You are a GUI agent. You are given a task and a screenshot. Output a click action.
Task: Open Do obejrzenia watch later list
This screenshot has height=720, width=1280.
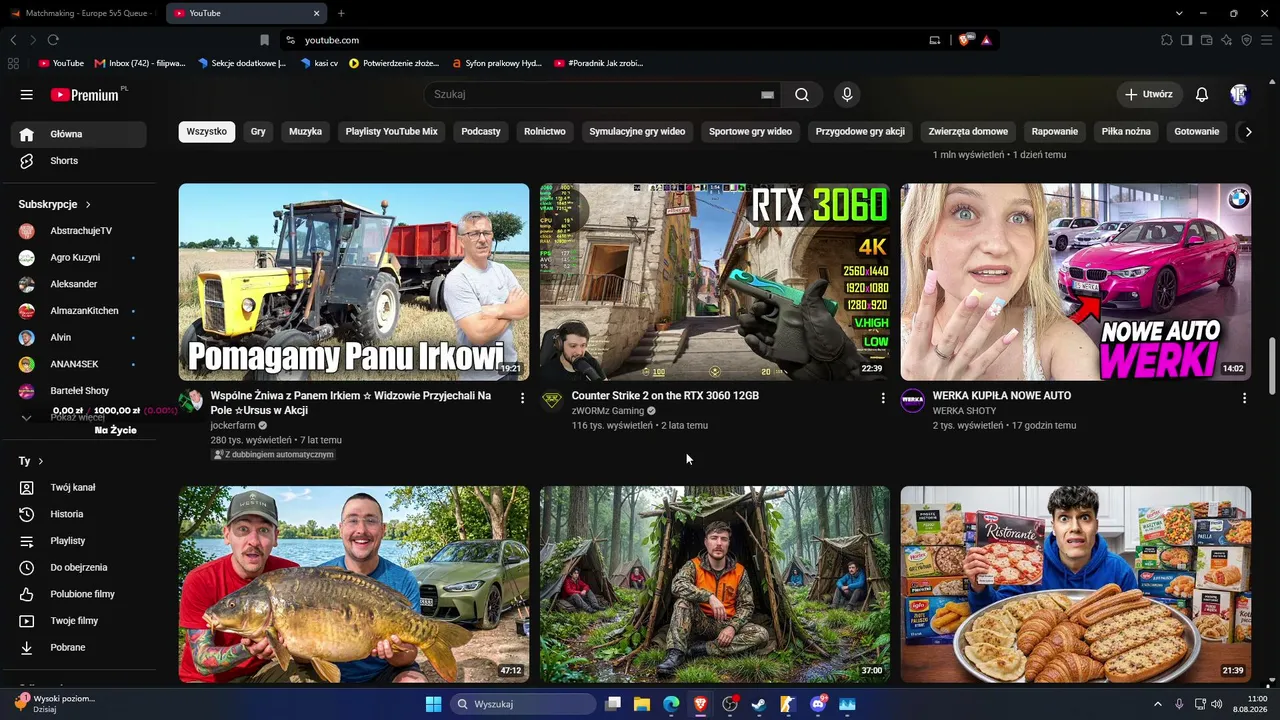[x=79, y=567]
